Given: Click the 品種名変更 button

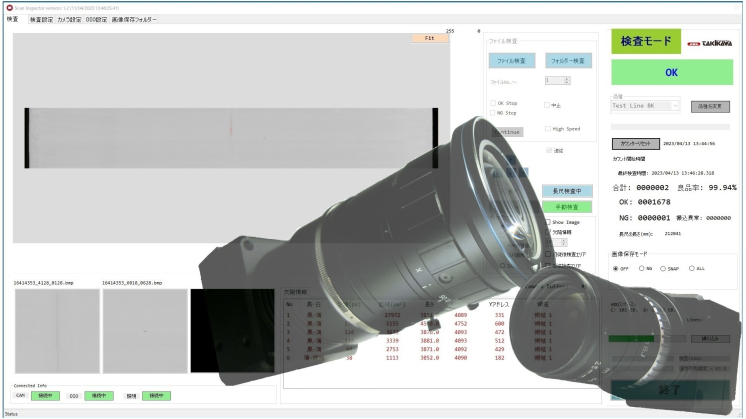Looking at the screenshot, I should tap(710, 107).
